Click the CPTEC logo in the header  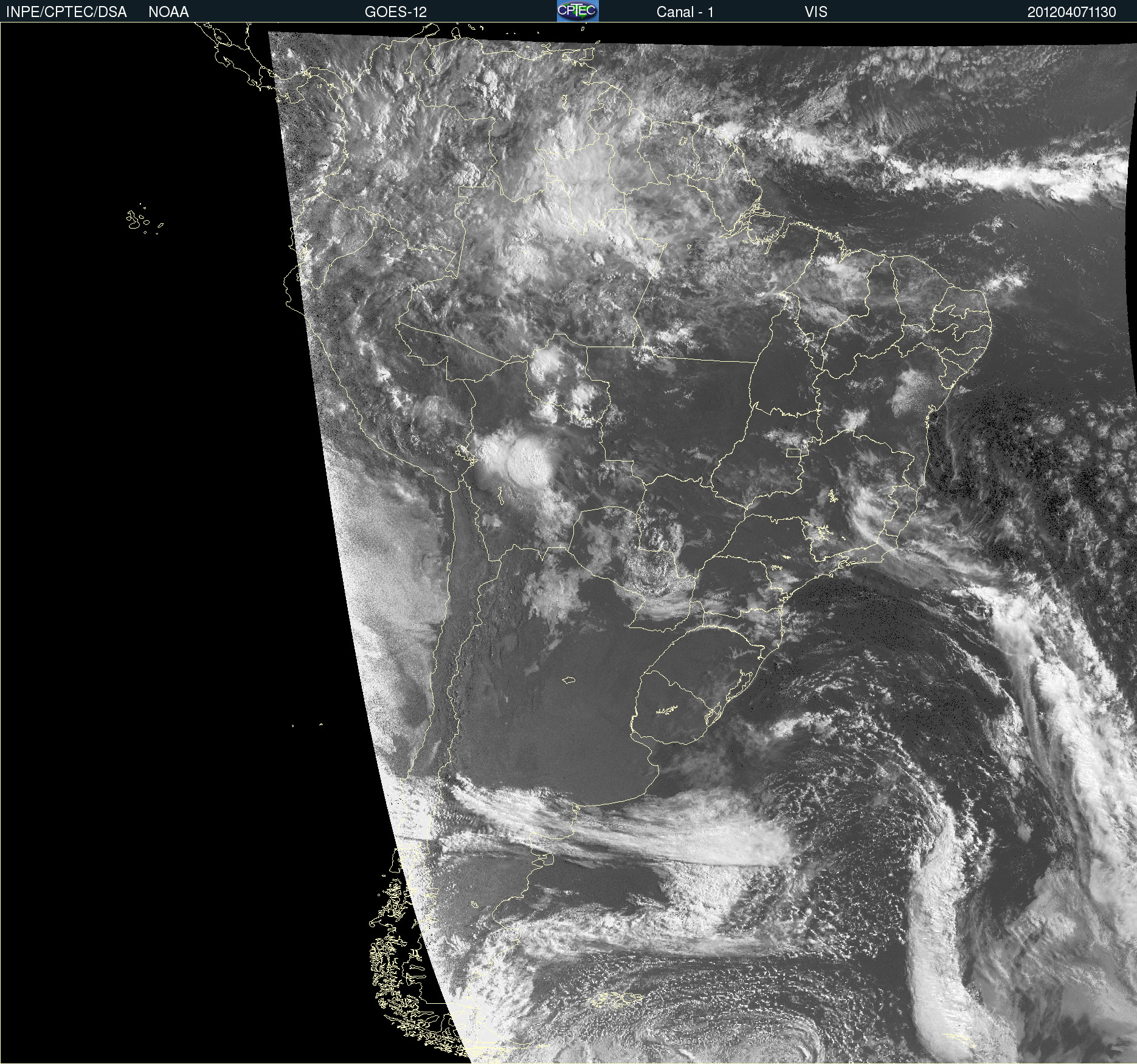578,11
